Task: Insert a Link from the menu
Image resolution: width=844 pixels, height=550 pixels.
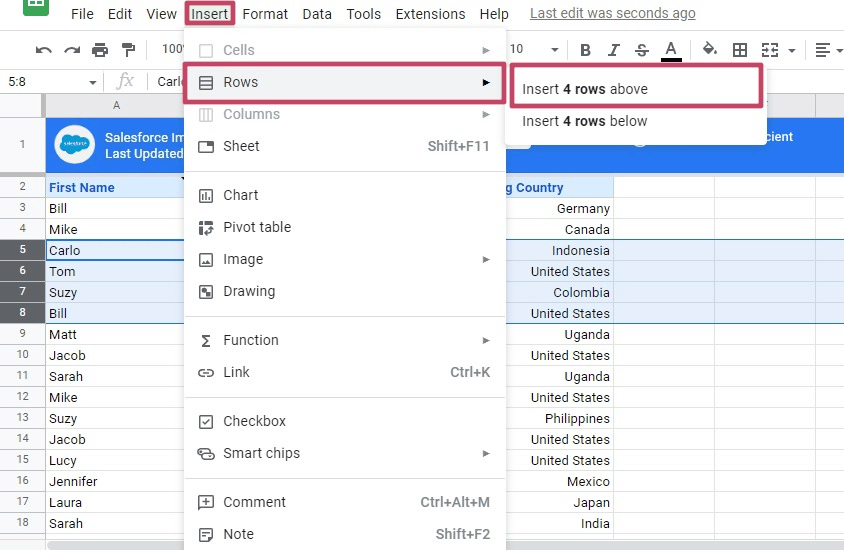Action: [x=344, y=372]
